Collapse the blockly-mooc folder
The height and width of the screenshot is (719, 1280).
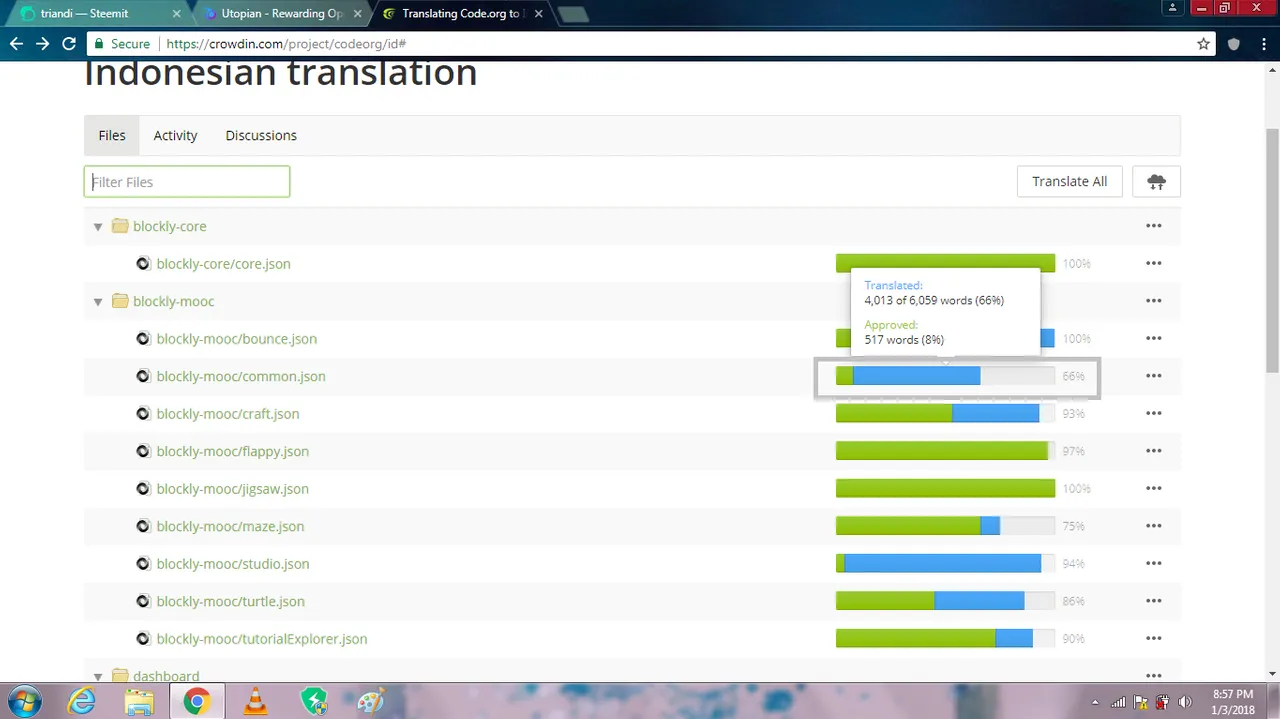point(98,302)
